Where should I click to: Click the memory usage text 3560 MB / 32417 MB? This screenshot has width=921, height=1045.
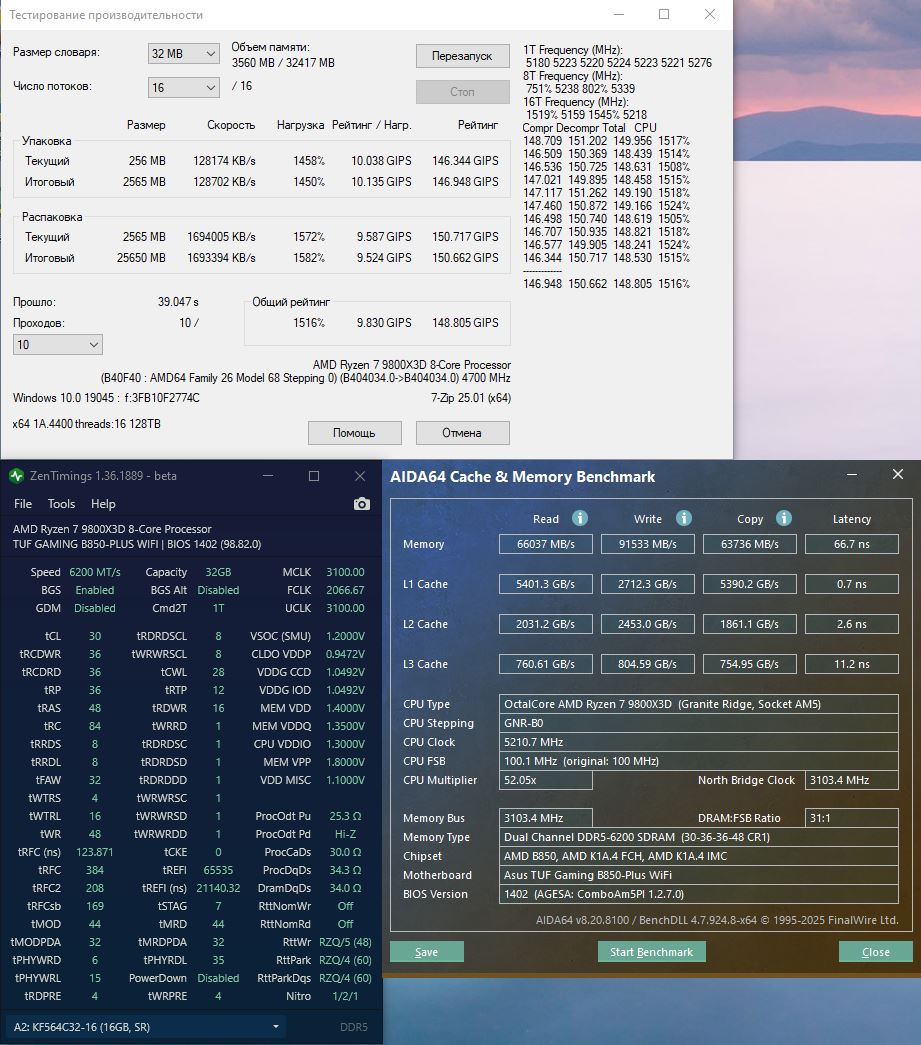pyautogui.click(x=283, y=63)
